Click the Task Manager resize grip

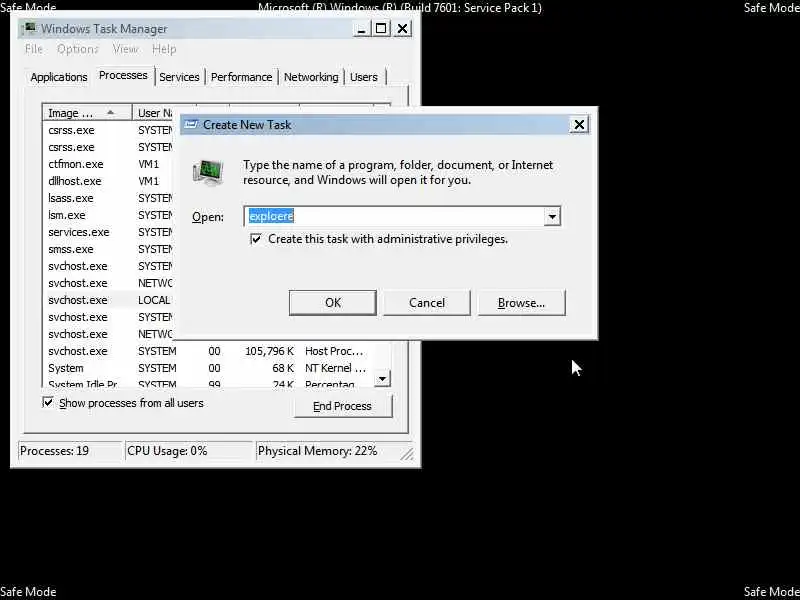[407, 454]
